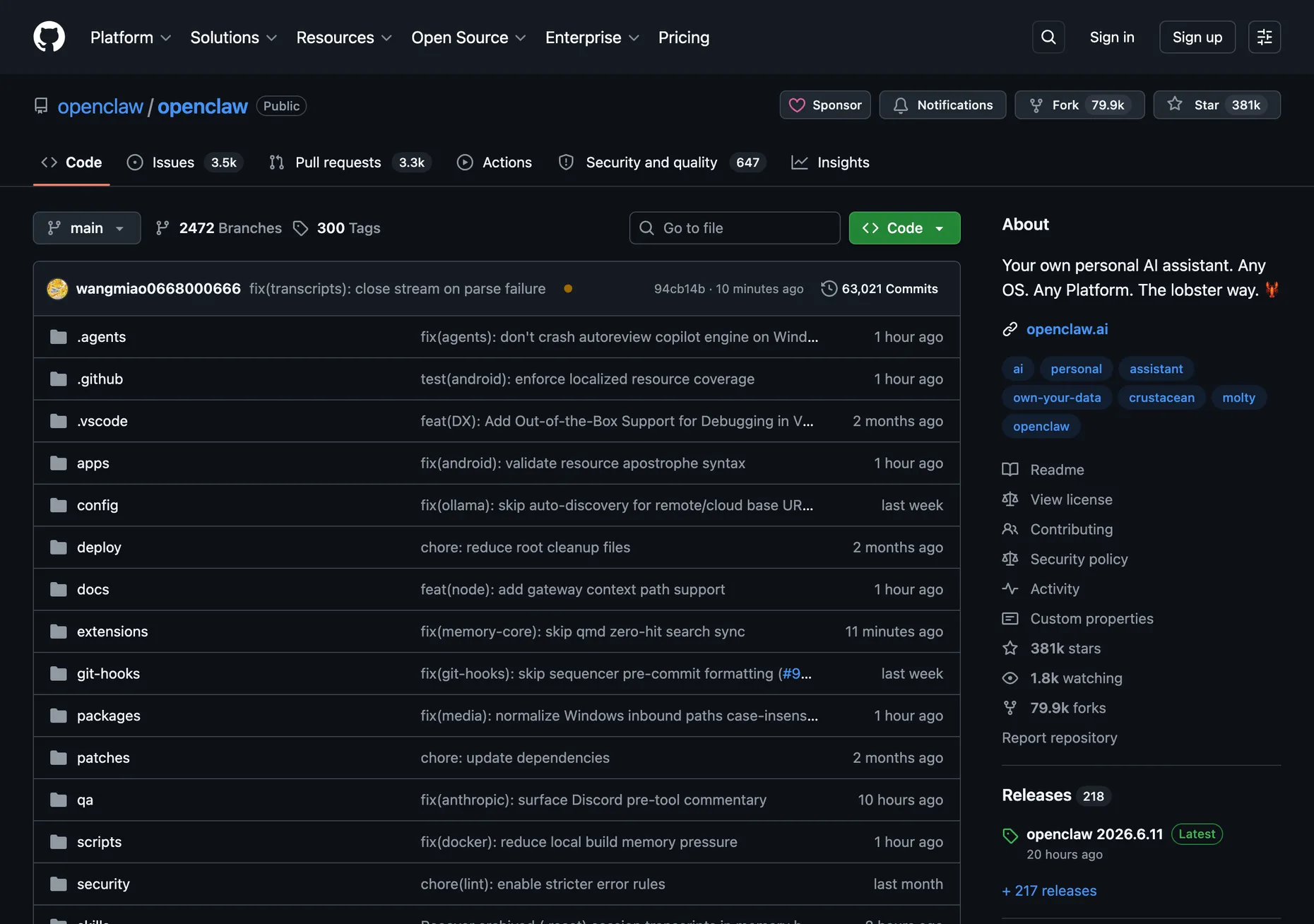Open the docs folder icon
Viewport: 1314px width, 924px height.
click(x=59, y=589)
